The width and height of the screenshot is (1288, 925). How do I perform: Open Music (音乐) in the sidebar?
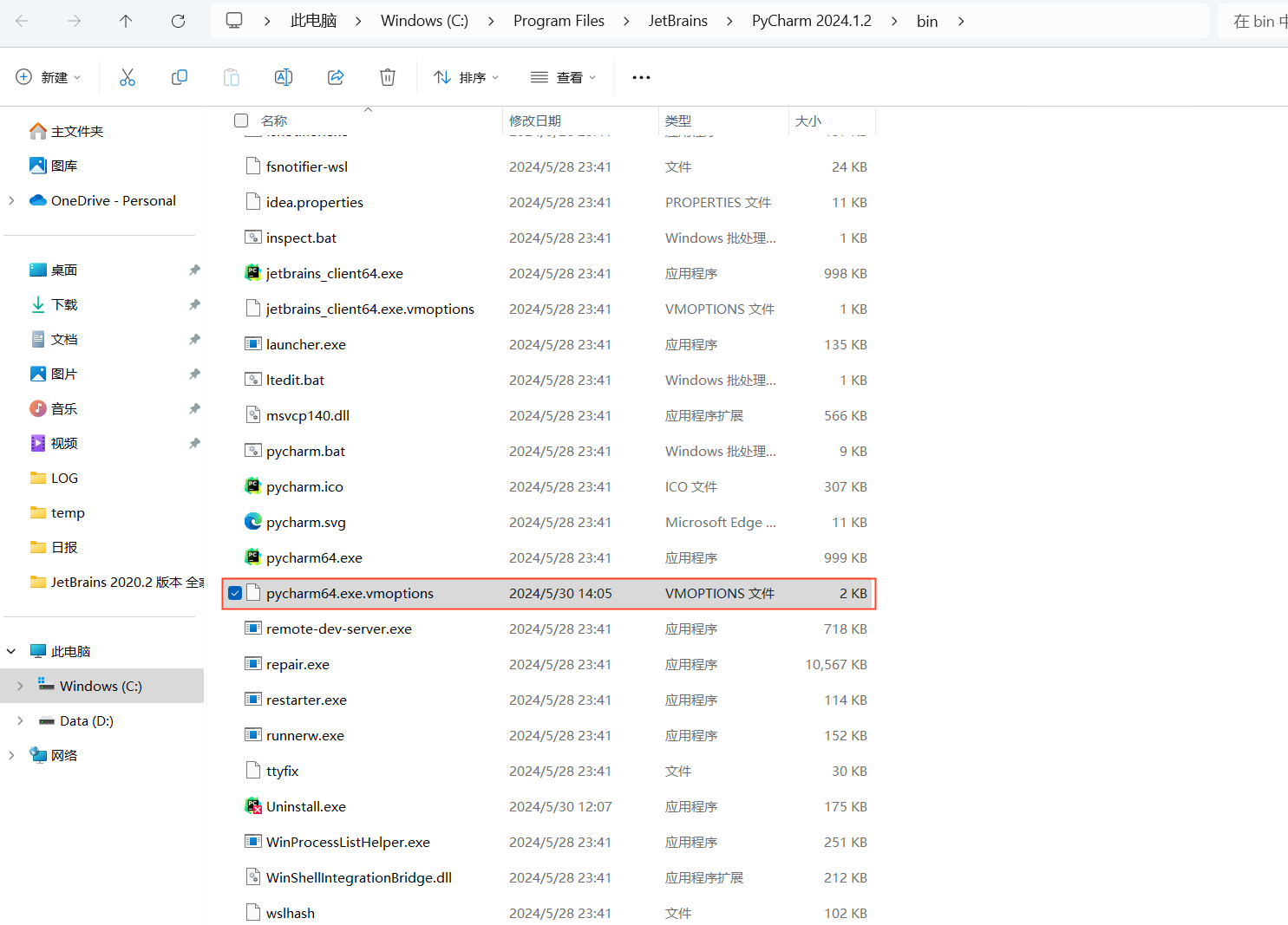(54, 408)
